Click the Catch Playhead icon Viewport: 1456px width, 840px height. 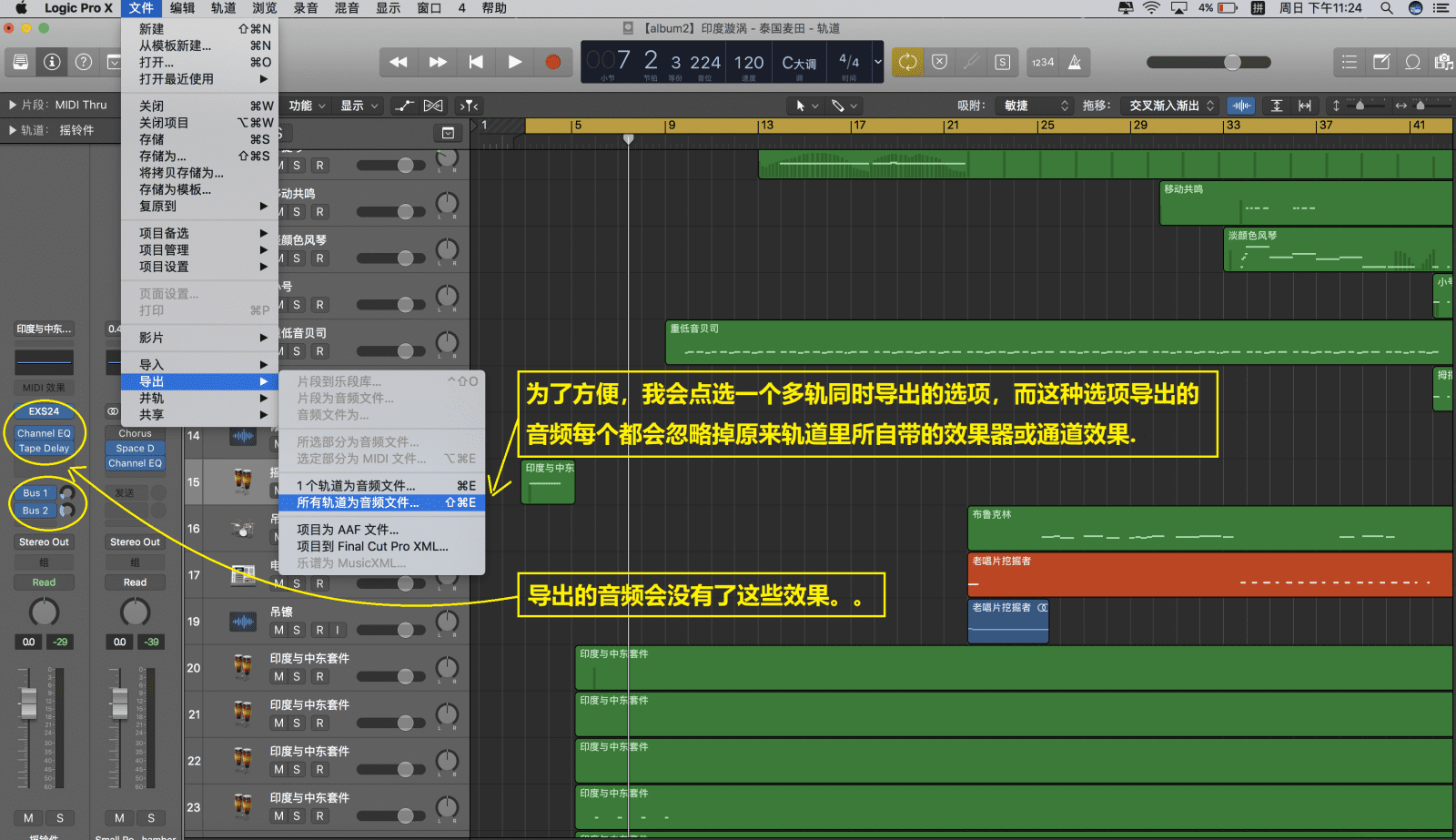(x=469, y=106)
